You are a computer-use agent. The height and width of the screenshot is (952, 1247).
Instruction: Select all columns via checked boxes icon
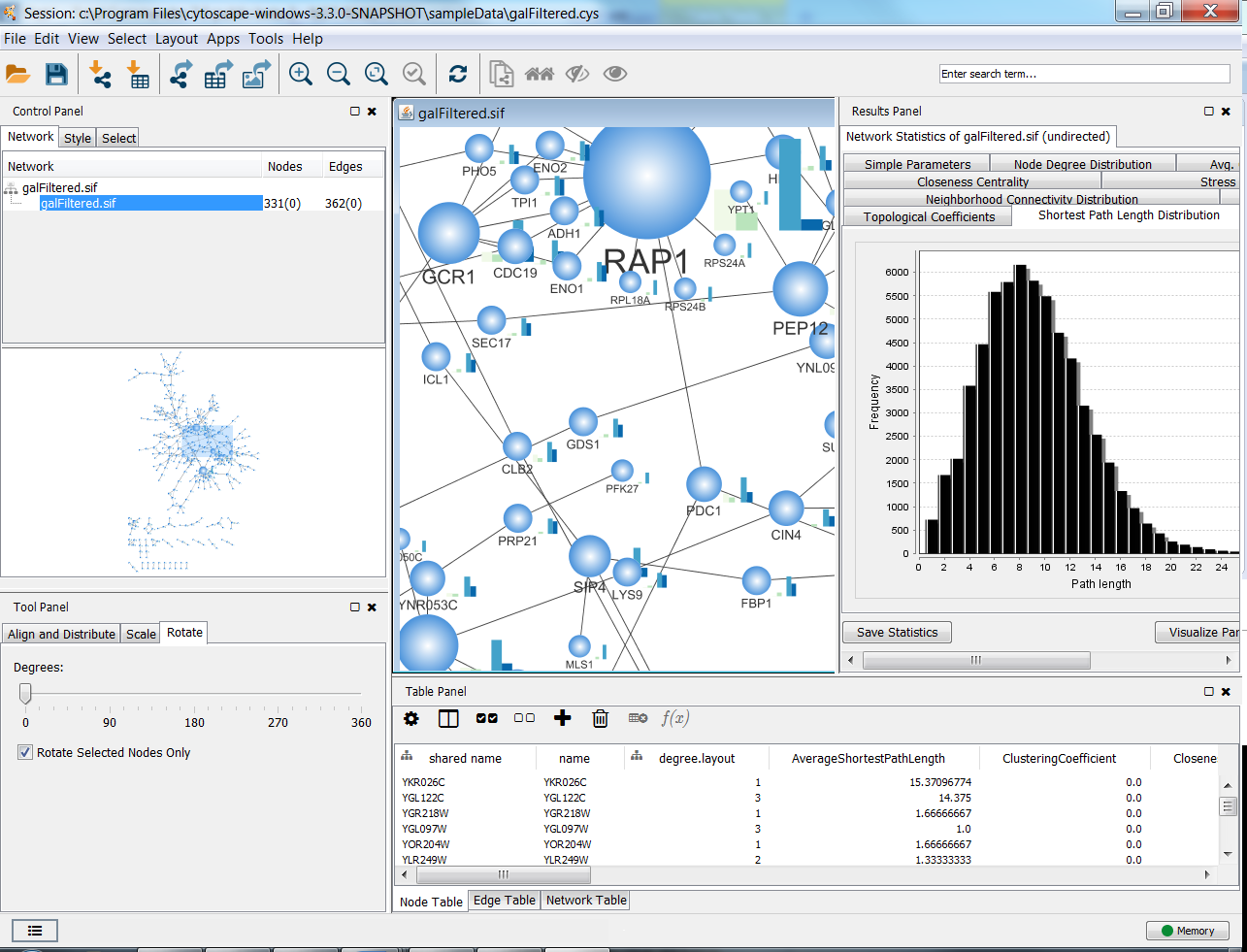(487, 718)
